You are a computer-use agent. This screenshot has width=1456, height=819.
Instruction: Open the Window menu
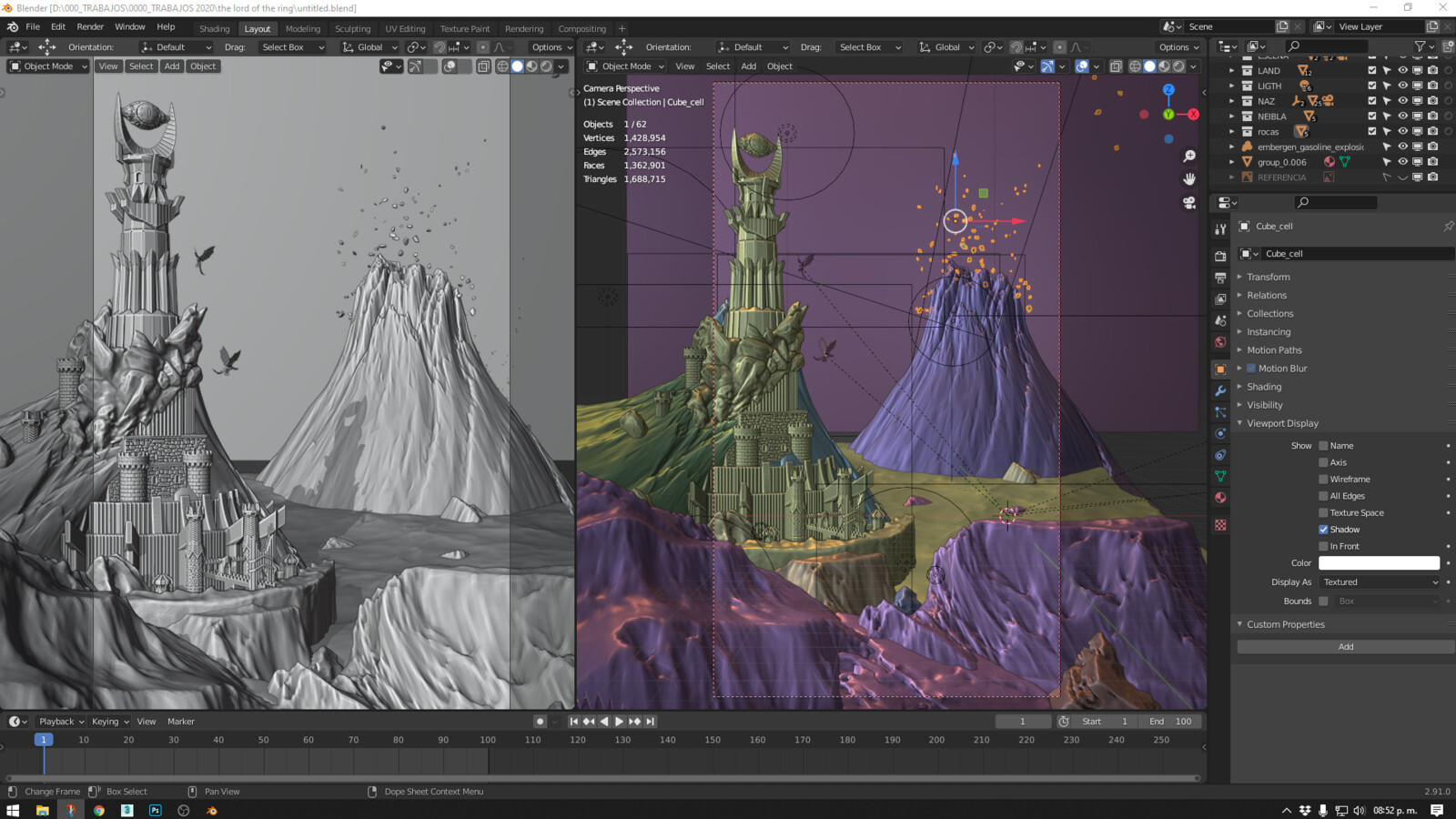click(130, 27)
